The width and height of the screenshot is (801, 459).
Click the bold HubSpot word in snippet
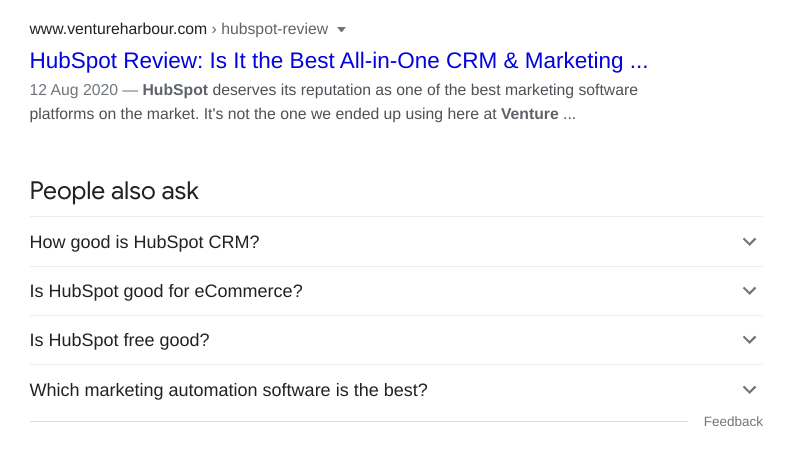coord(175,90)
